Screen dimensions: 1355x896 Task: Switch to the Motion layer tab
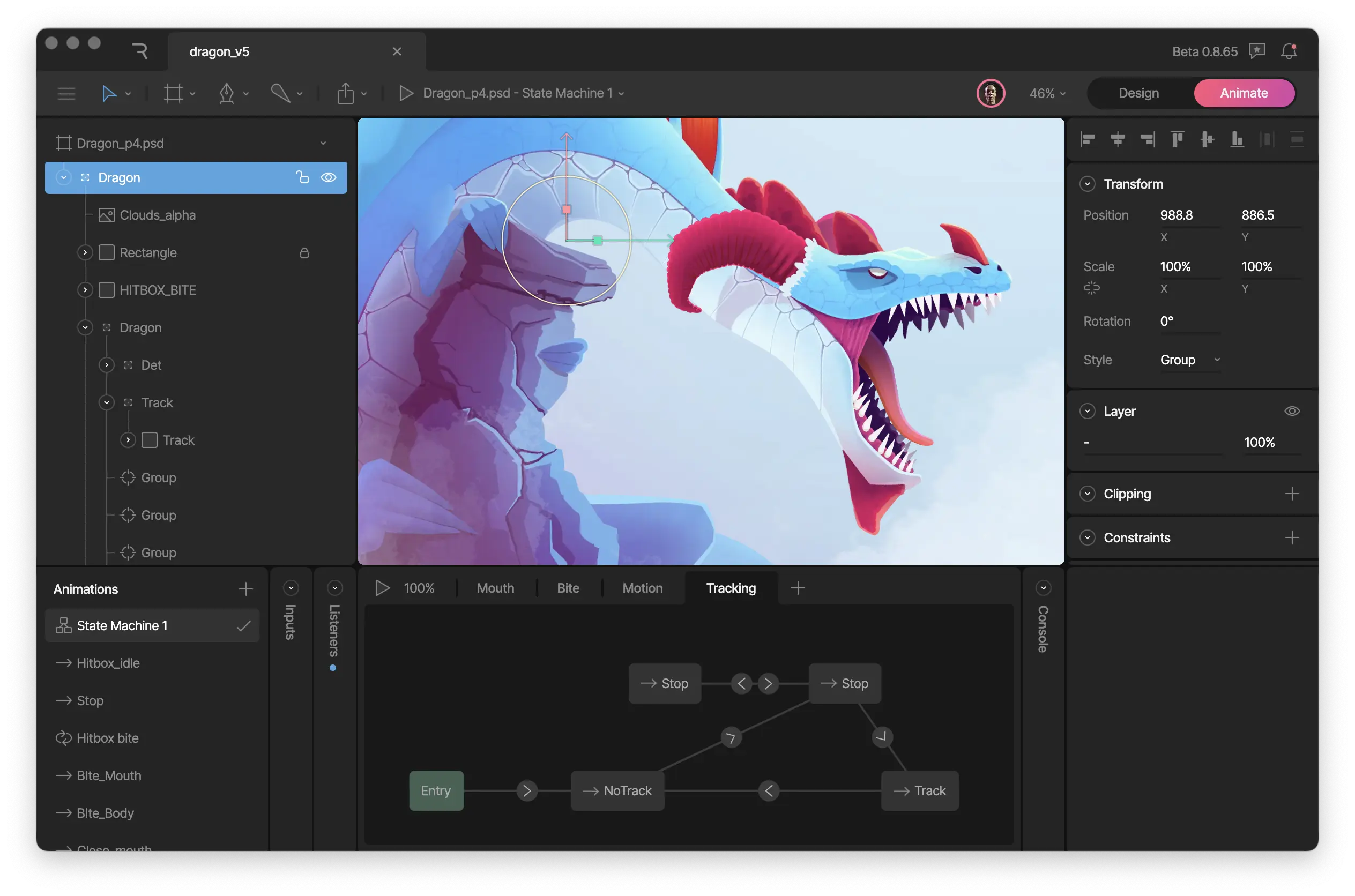642,588
